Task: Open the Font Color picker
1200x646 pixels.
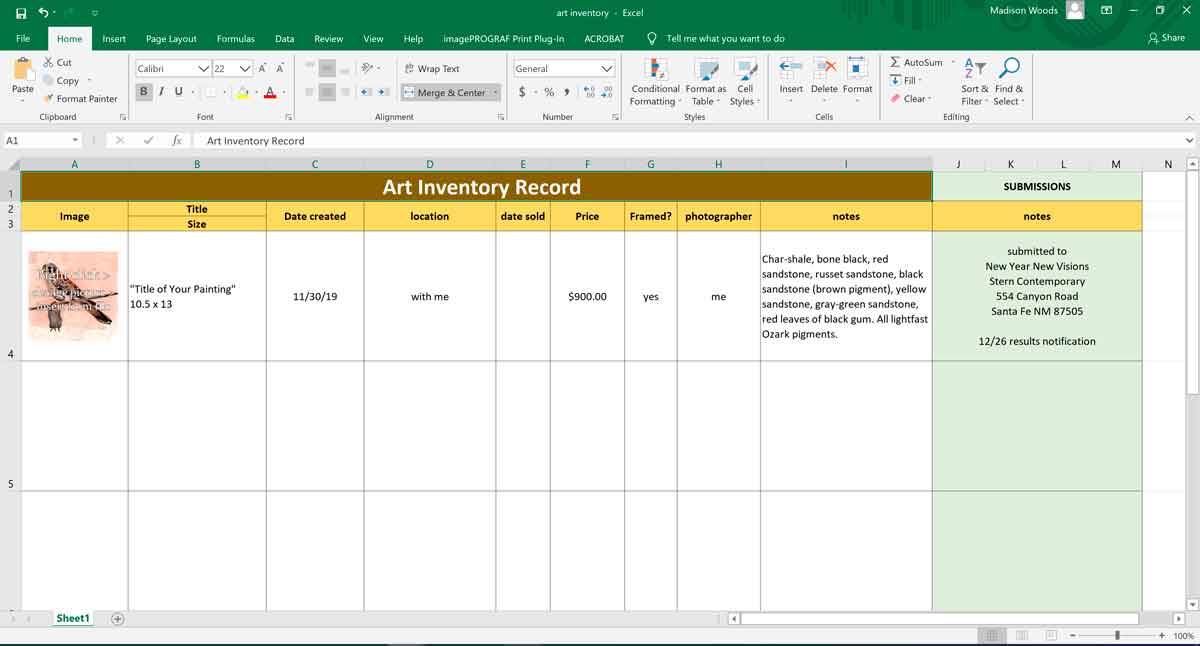Action: point(271,92)
